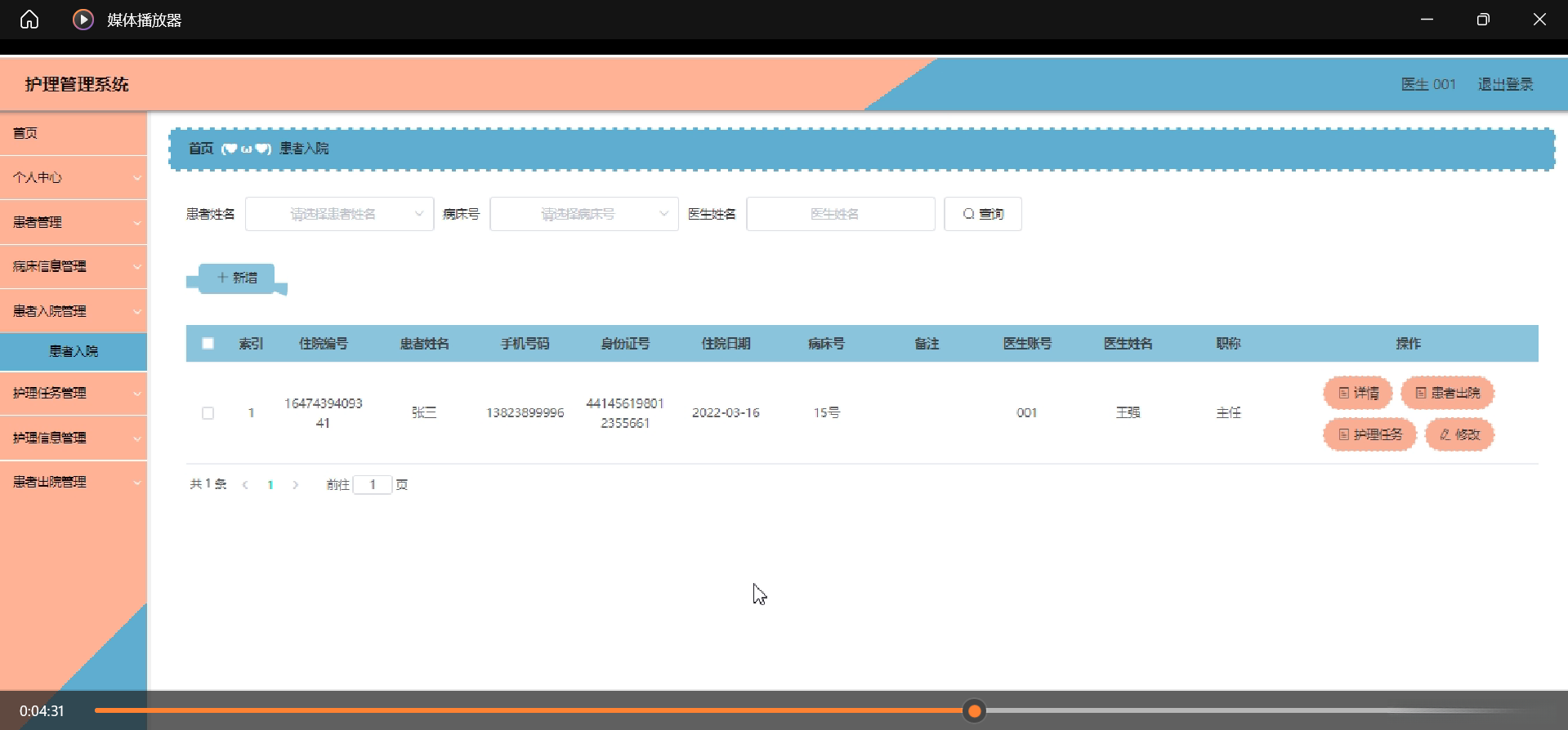Click 护理任务 button for 张三
The height and width of the screenshot is (730, 1568).
tap(1369, 434)
